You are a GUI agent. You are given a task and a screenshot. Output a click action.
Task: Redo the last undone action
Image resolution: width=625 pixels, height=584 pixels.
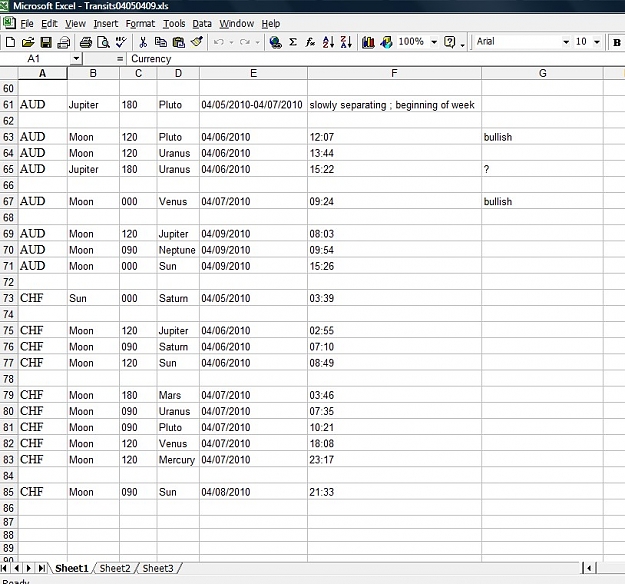click(245, 42)
